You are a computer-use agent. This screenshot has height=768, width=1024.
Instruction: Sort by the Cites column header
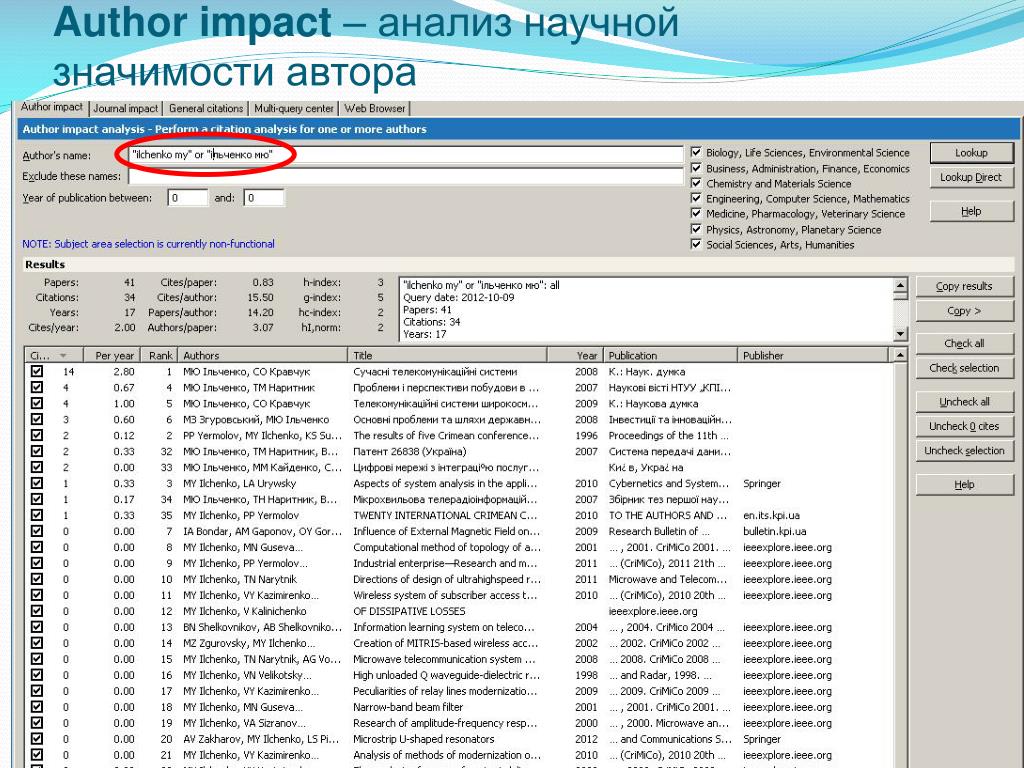pyautogui.click(x=54, y=356)
